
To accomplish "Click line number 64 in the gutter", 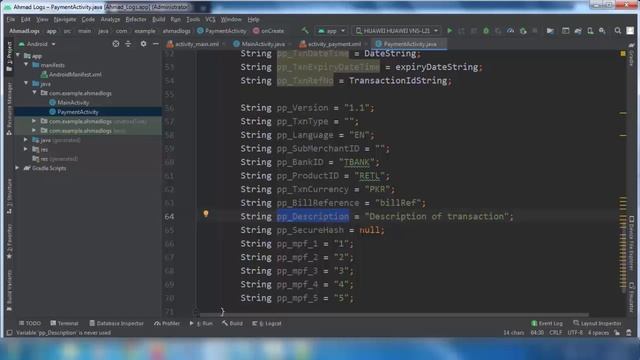I will pos(169,216).
